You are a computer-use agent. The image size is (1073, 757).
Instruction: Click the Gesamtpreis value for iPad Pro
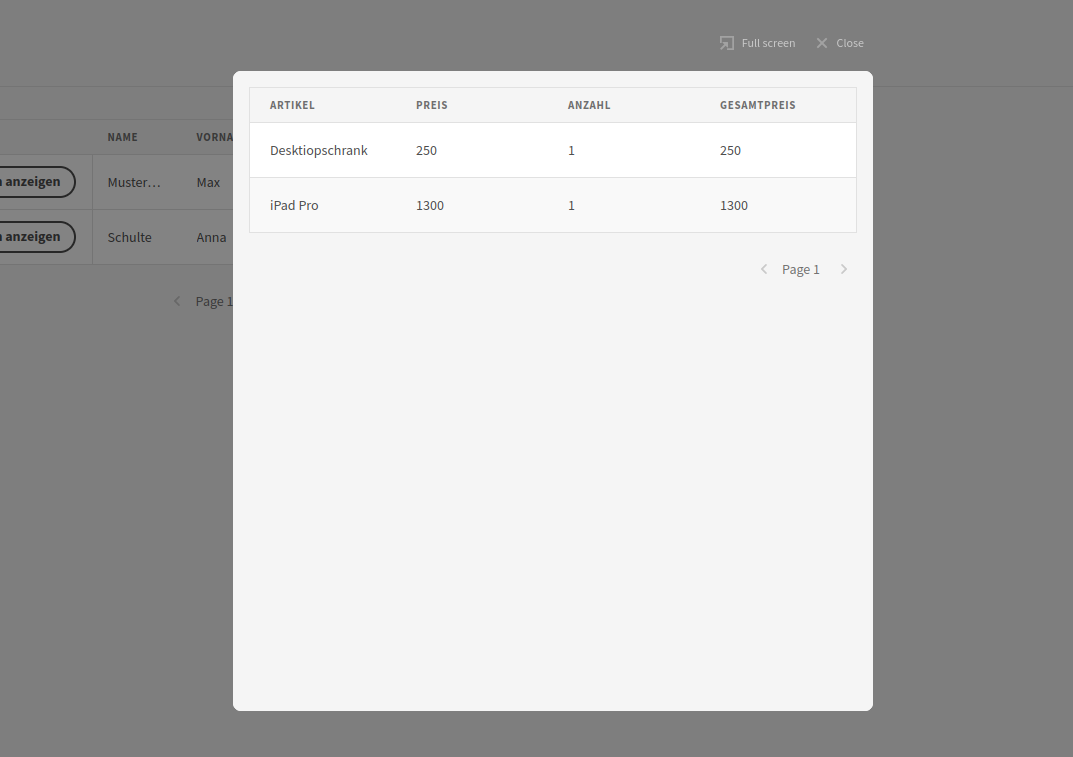[734, 205]
